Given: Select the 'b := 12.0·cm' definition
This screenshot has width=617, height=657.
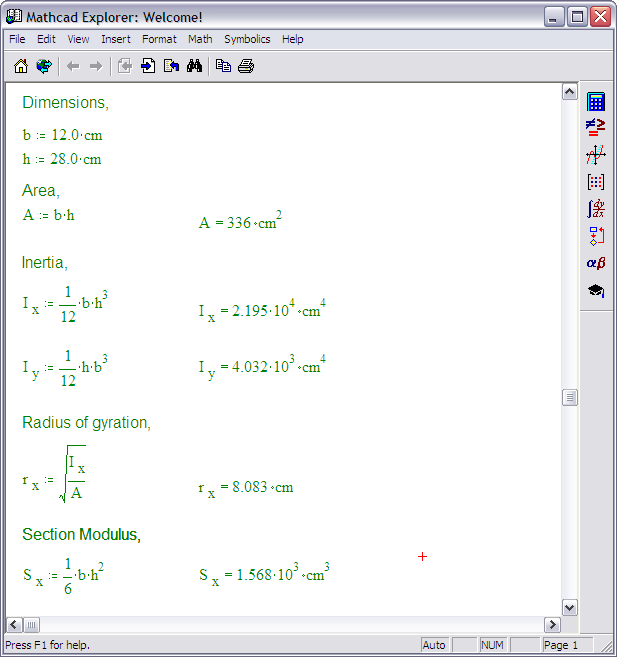Looking at the screenshot, I should (62, 135).
